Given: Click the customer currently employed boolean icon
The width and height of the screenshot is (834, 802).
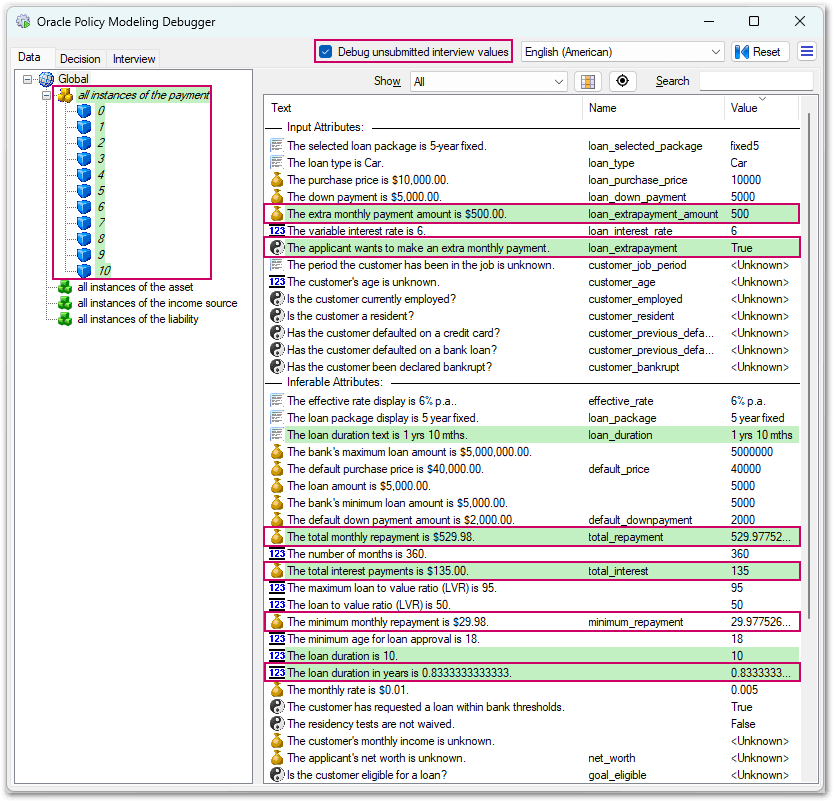Looking at the screenshot, I should 277,299.
